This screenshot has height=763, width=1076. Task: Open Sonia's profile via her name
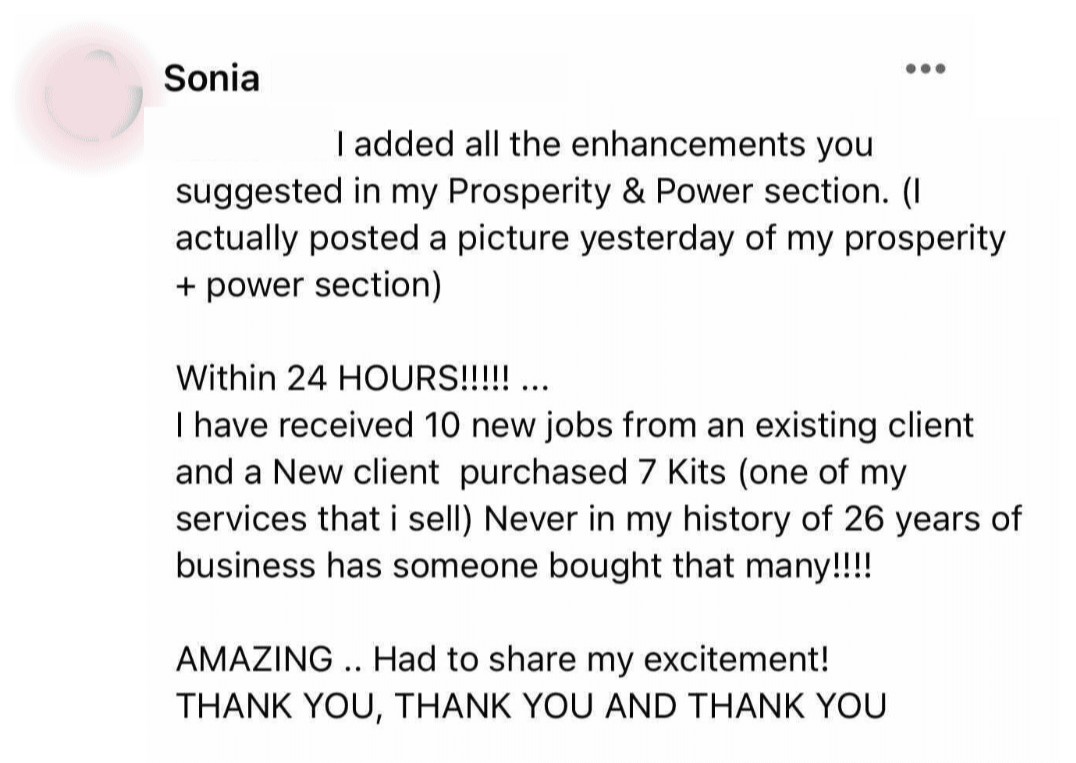coord(211,77)
